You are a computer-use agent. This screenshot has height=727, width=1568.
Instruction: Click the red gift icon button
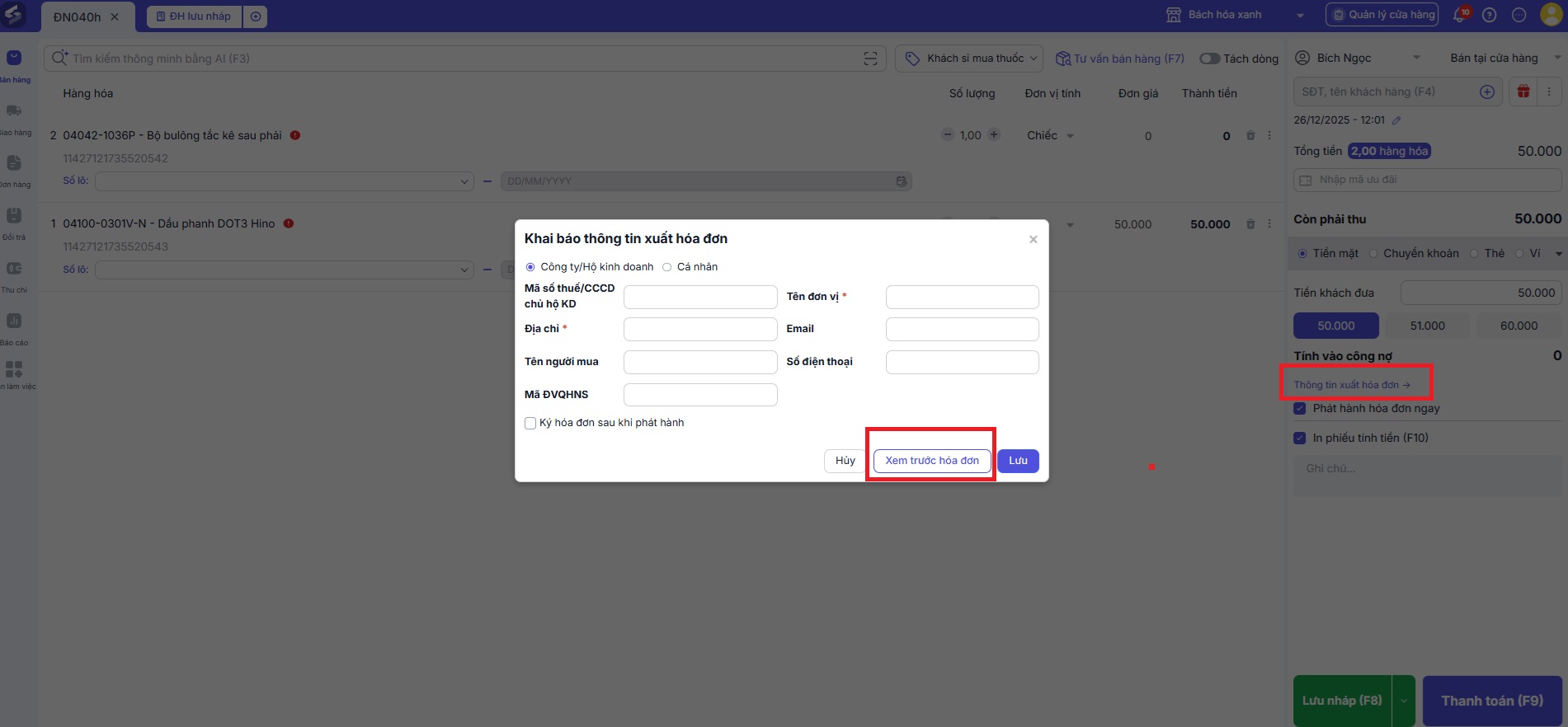click(x=1523, y=91)
